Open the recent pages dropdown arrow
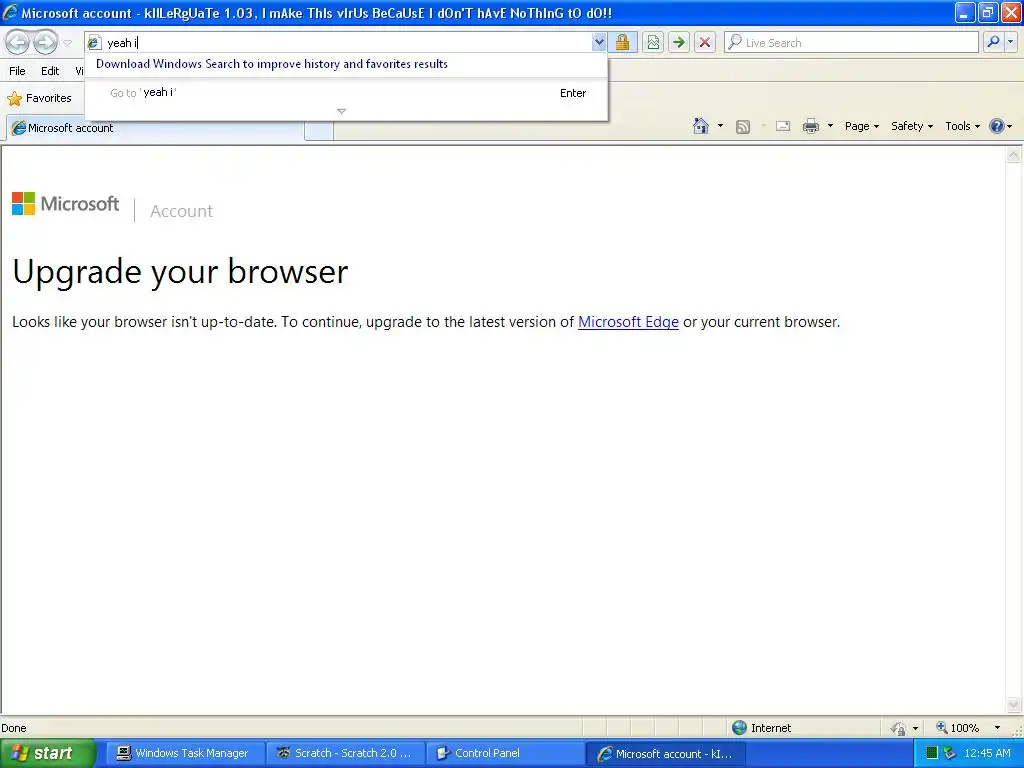 [x=67, y=43]
